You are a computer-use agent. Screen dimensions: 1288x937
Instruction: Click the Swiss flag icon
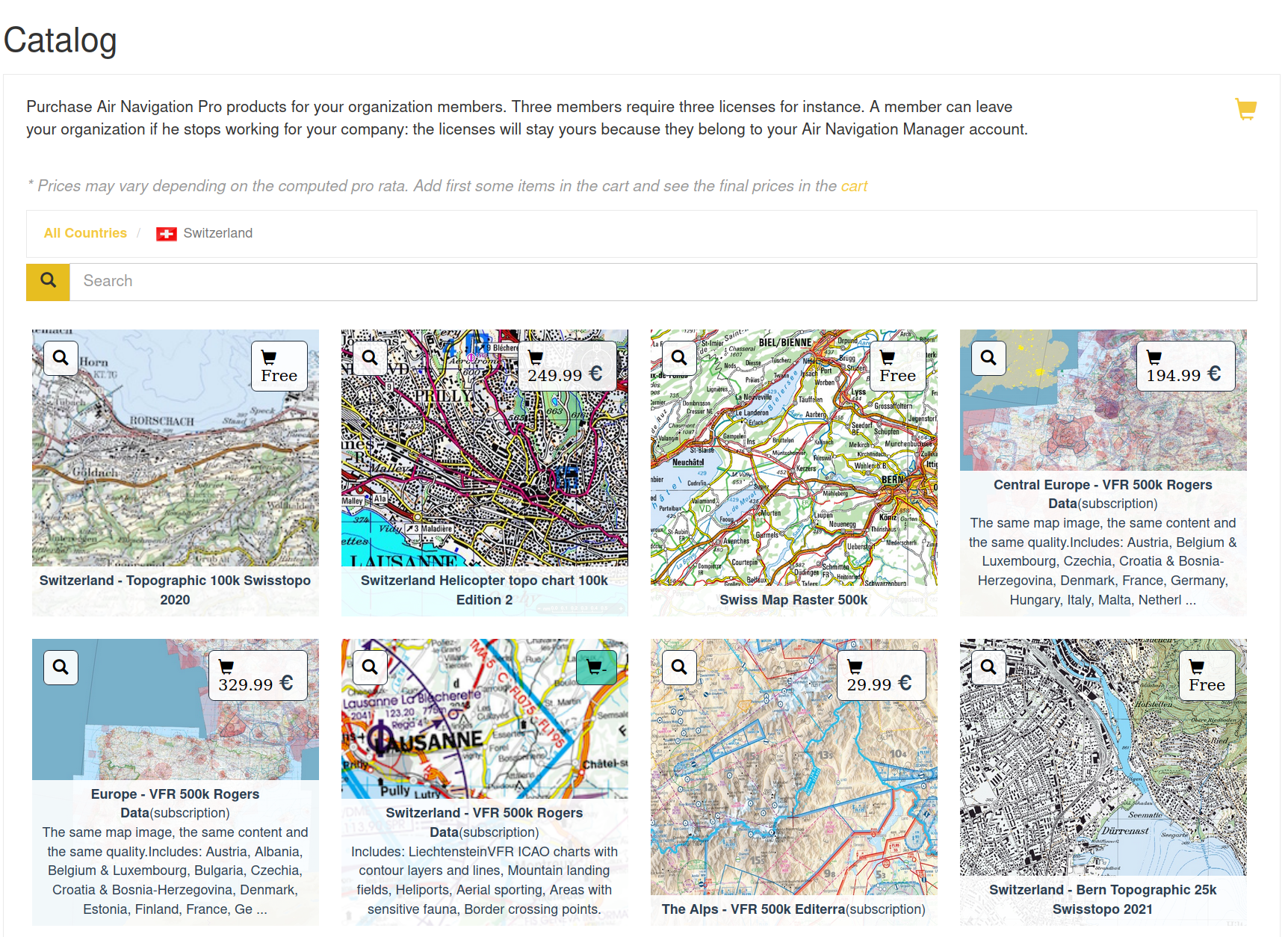(166, 234)
